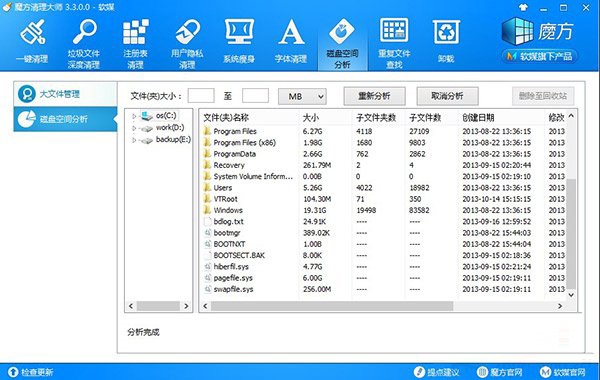Open the 字体清理 font cleaner
Viewport: 600px width, 380px height.
(x=291, y=42)
